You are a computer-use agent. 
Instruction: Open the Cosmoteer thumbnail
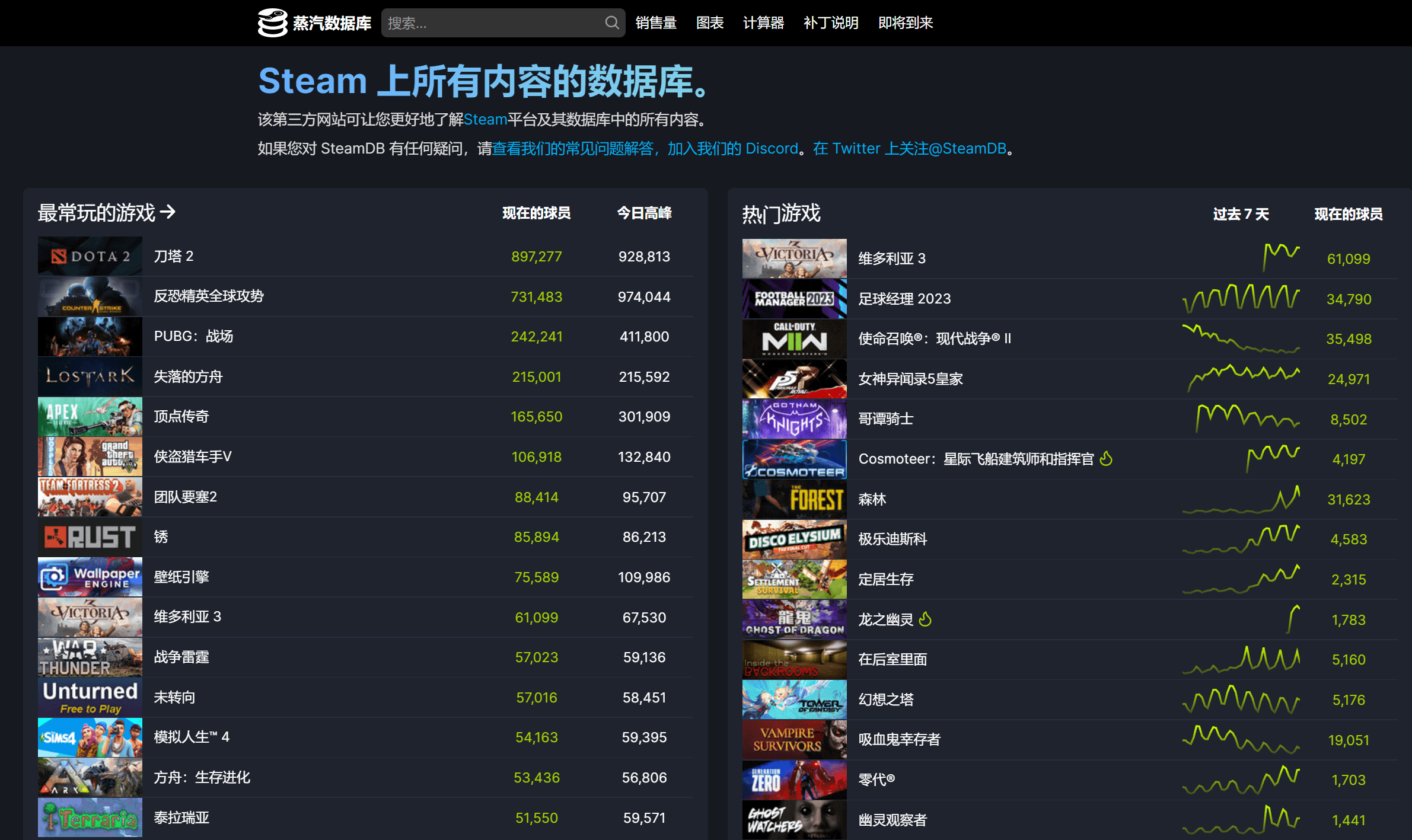click(795, 459)
